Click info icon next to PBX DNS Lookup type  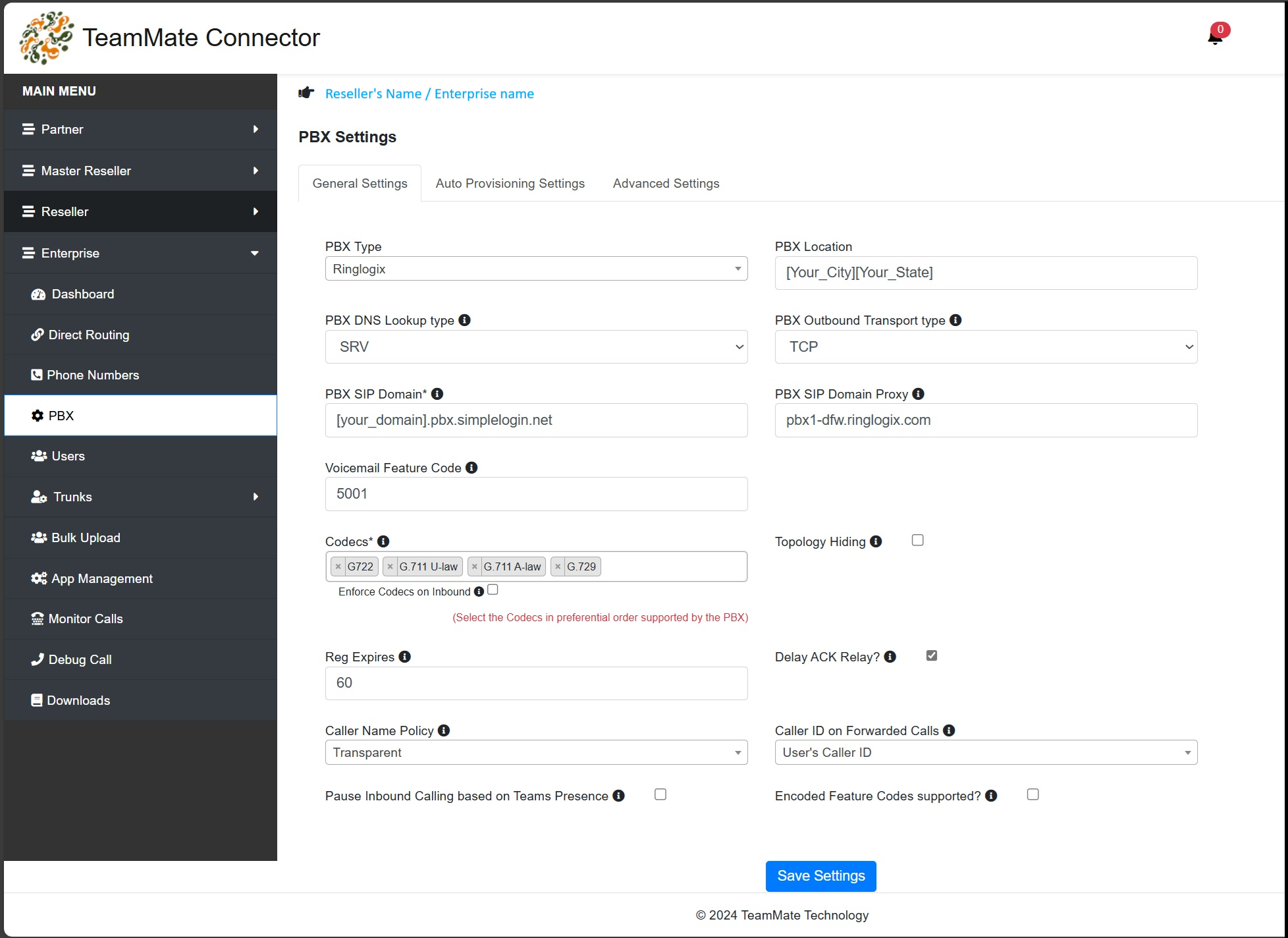coord(464,320)
